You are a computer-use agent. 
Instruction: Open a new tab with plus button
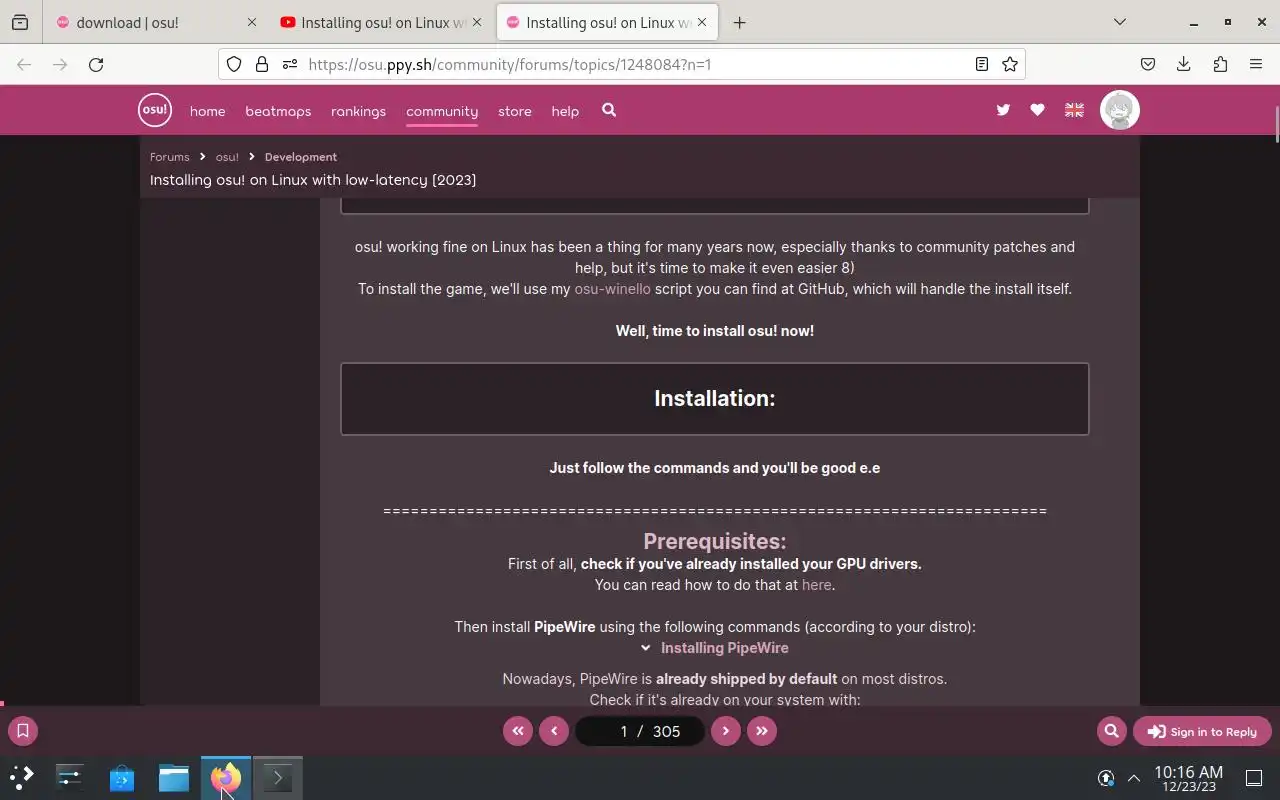point(739,22)
